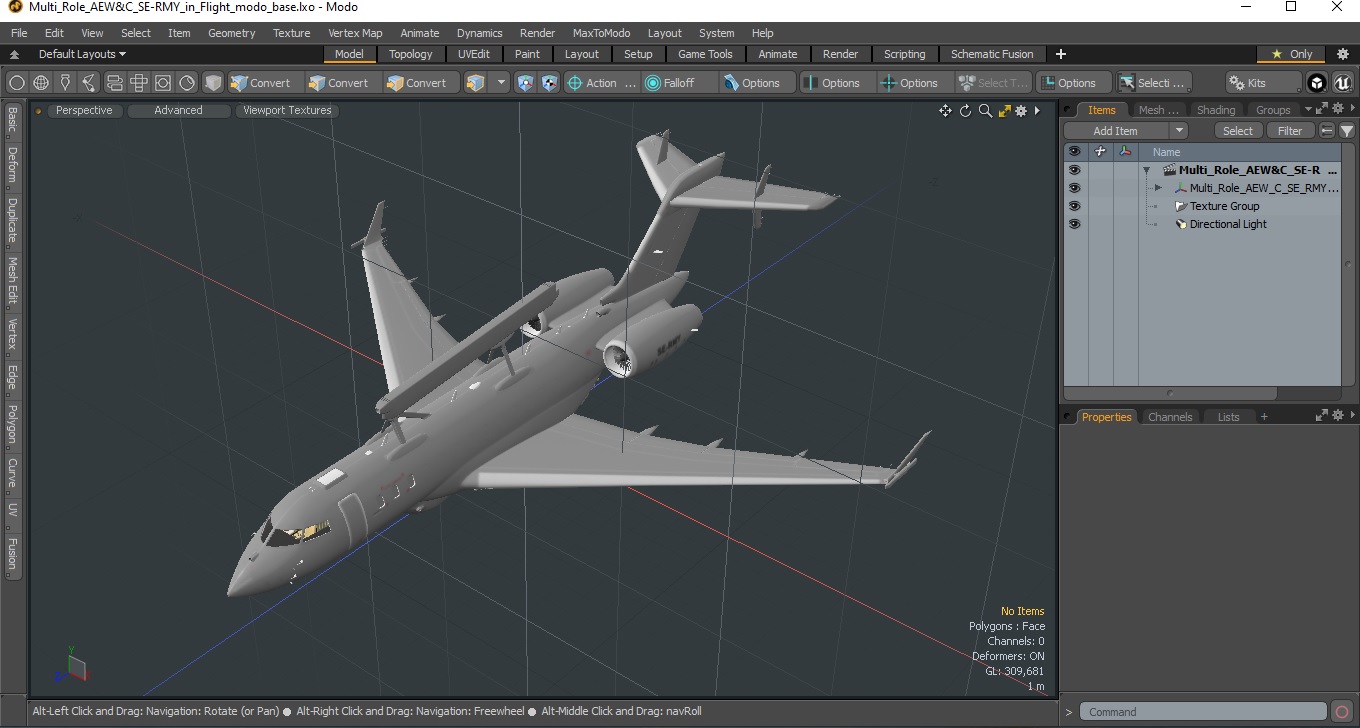Viewport: 1360px width, 728px height.
Task: Open the Selection toolbar popup
Action: click(1154, 83)
